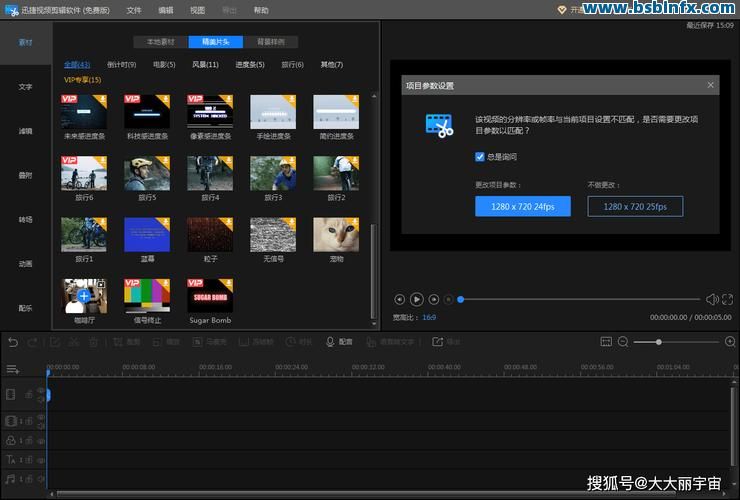This screenshot has width=740, height=500.
Task: Switch to the 本地素材 tab
Action: point(160,42)
